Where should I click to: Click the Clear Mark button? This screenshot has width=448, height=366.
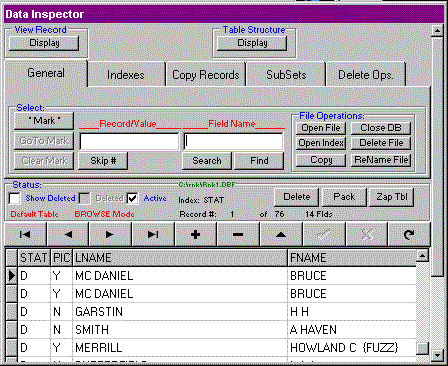click(x=44, y=161)
